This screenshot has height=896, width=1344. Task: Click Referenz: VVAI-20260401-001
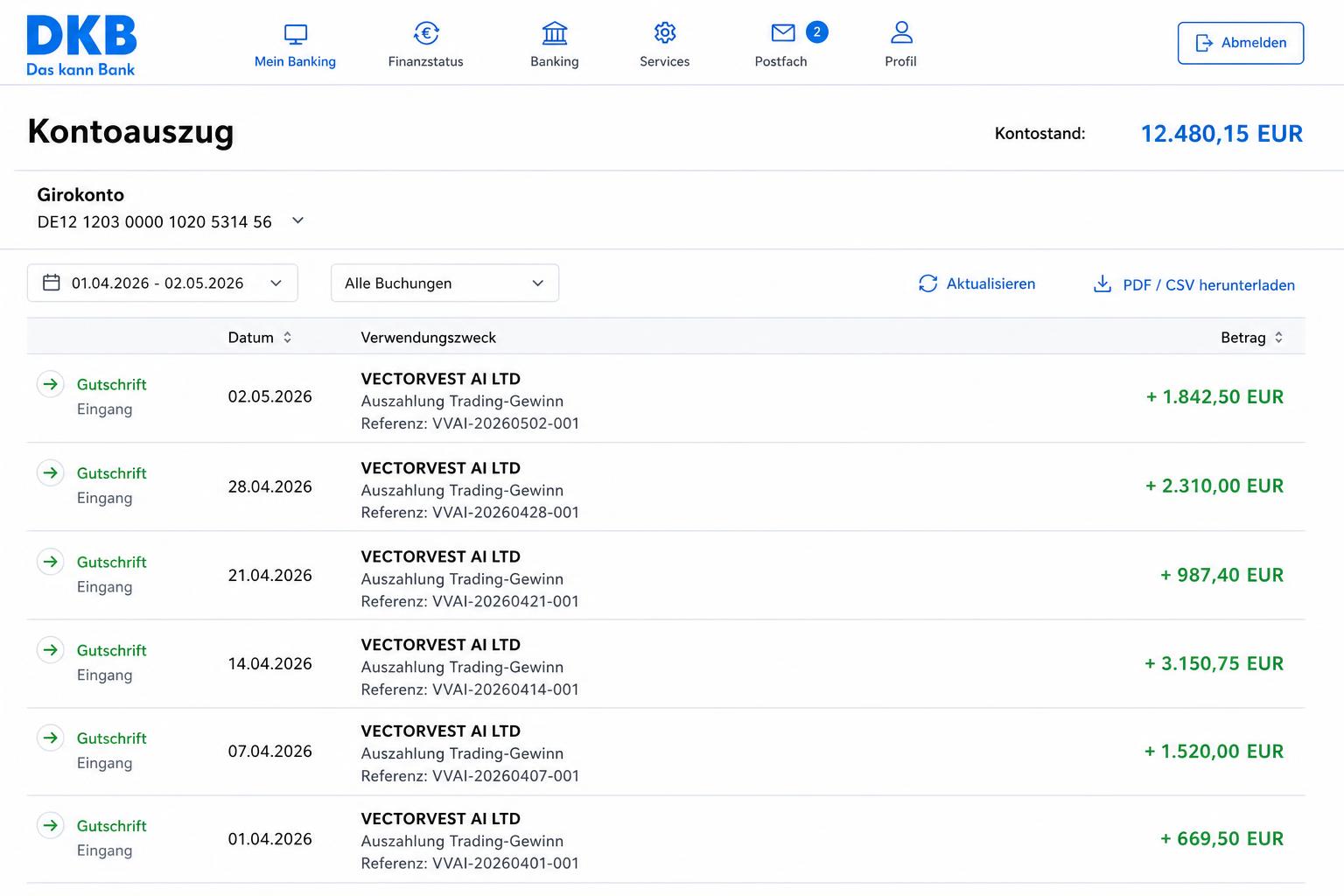tap(470, 864)
